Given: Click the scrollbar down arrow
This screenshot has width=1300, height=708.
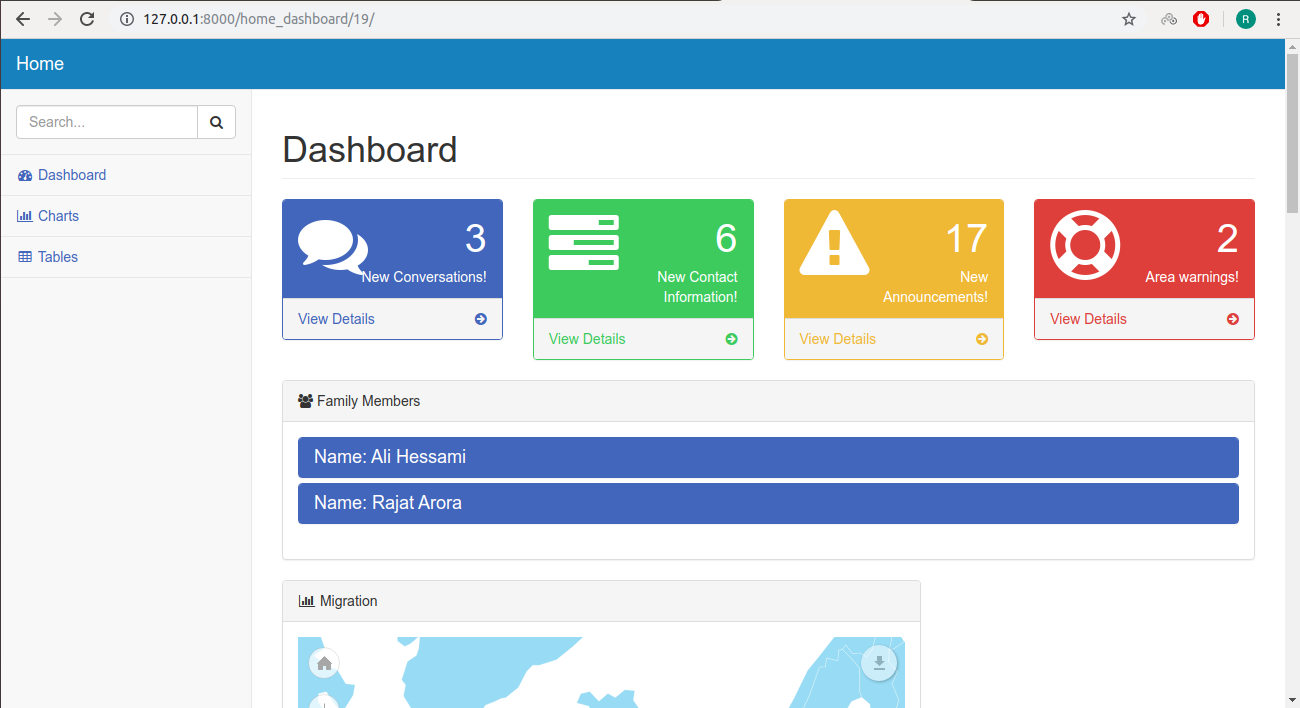Looking at the screenshot, I should [1292, 699].
